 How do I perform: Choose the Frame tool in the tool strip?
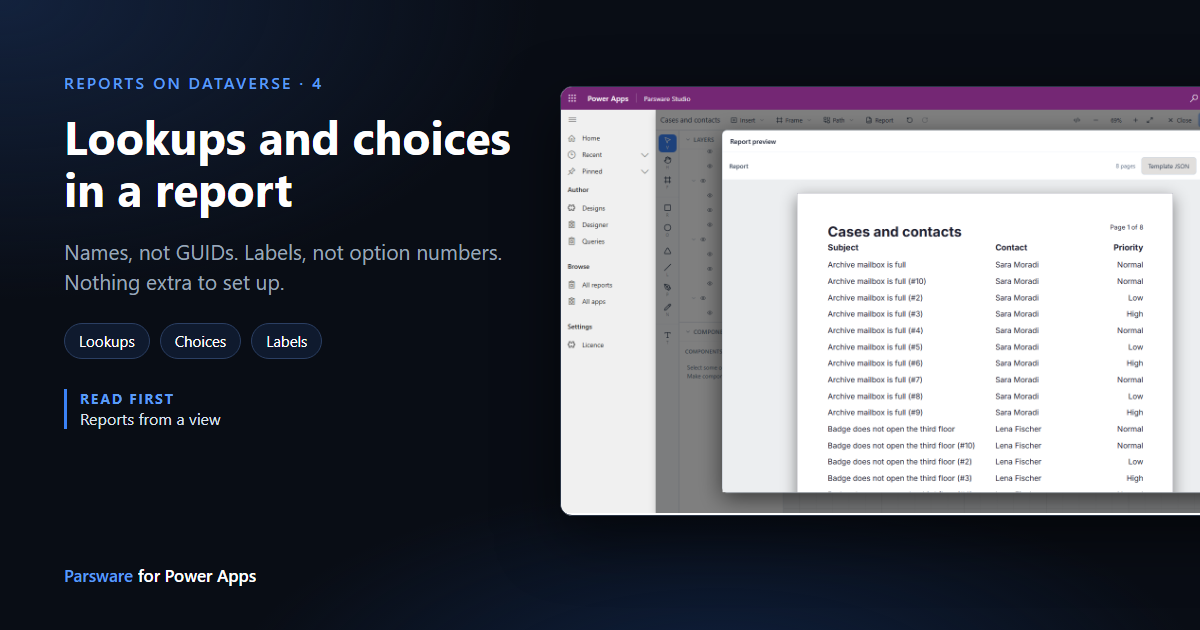[668, 180]
